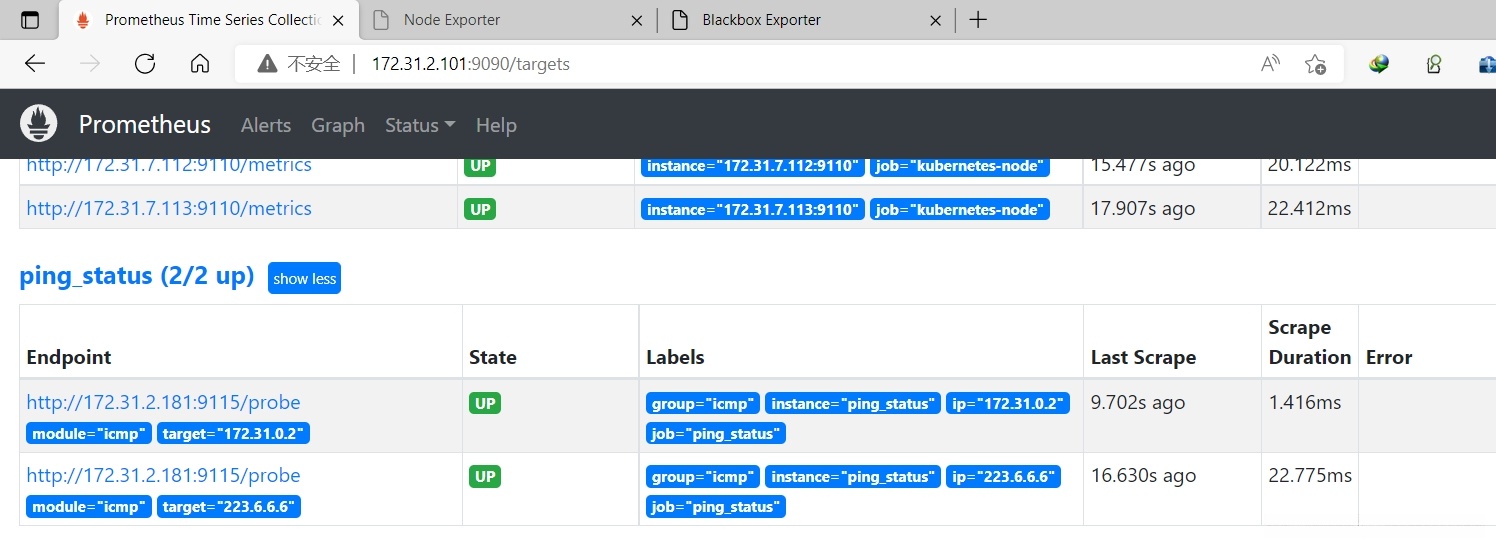Open the Alerts navigation item
The width and height of the screenshot is (1496, 547).
[x=266, y=125]
